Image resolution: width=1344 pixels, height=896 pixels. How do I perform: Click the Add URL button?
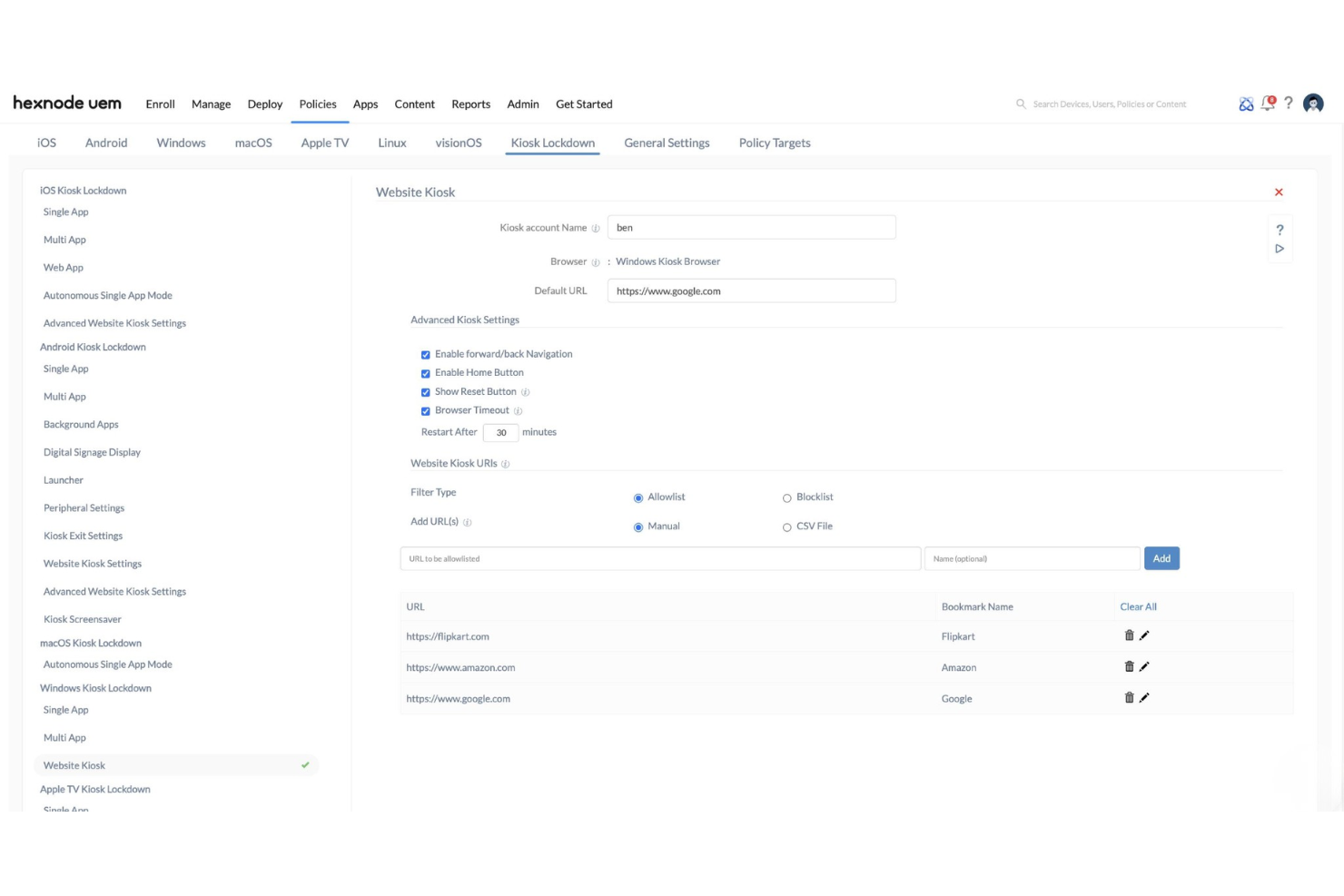(1161, 558)
